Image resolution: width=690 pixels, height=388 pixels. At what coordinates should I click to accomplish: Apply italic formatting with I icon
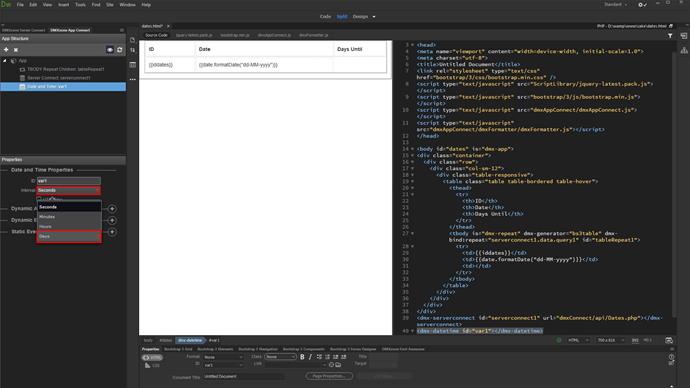[310, 357]
